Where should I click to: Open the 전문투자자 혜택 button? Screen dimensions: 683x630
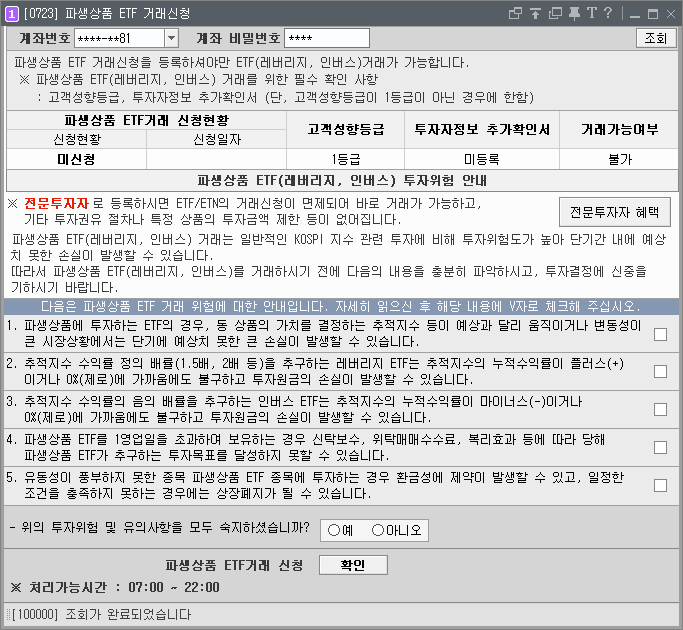615,212
